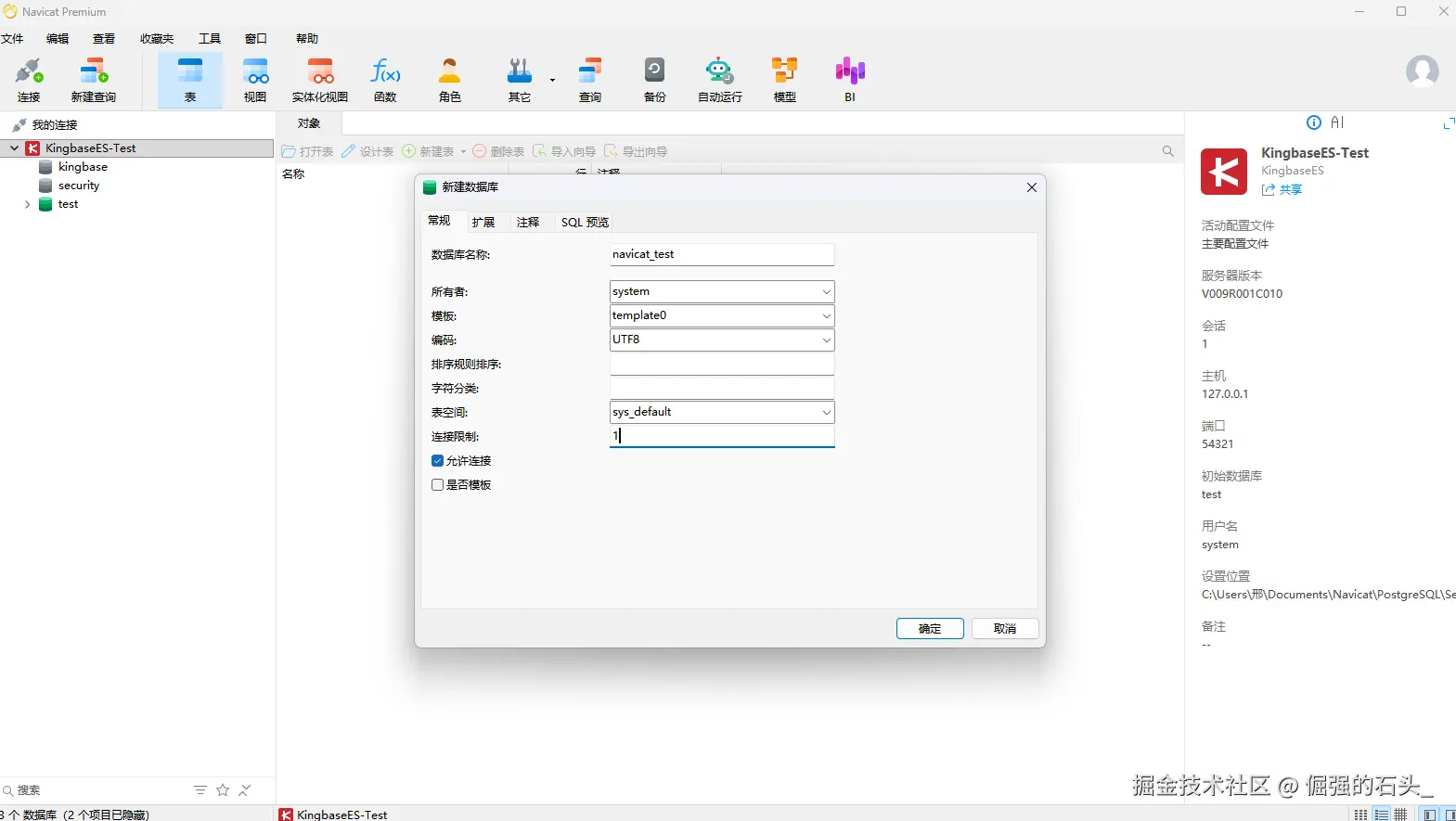Image resolution: width=1456 pixels, height=821 pixels.
Task: Select the kingbase database in tree
Action: click(x=83, y=167)
